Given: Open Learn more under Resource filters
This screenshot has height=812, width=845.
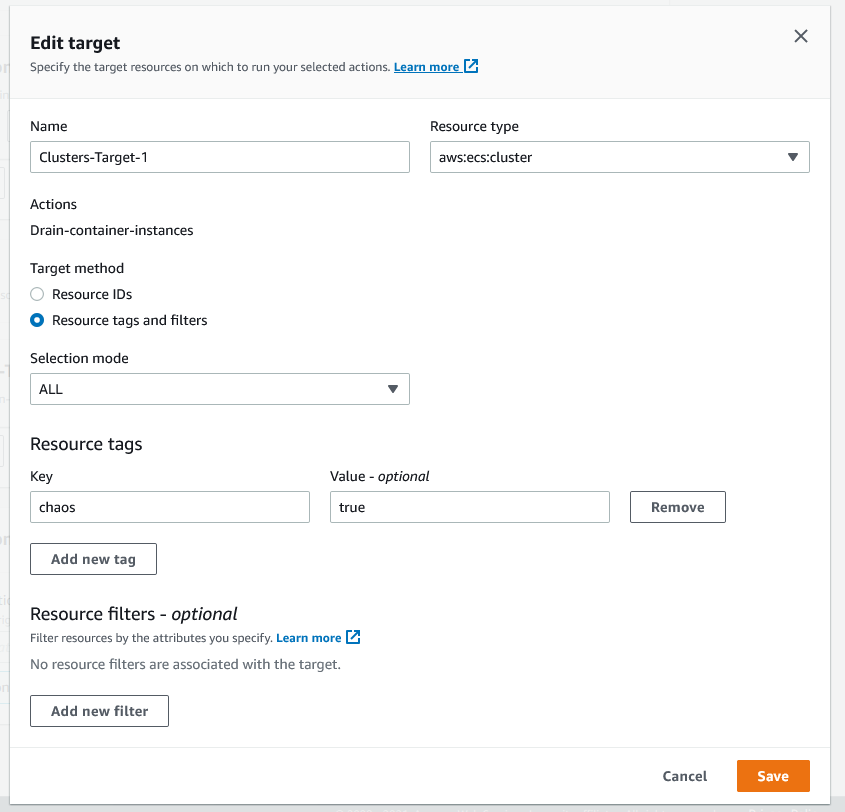Looking at the screenshot, I should 310,637.
